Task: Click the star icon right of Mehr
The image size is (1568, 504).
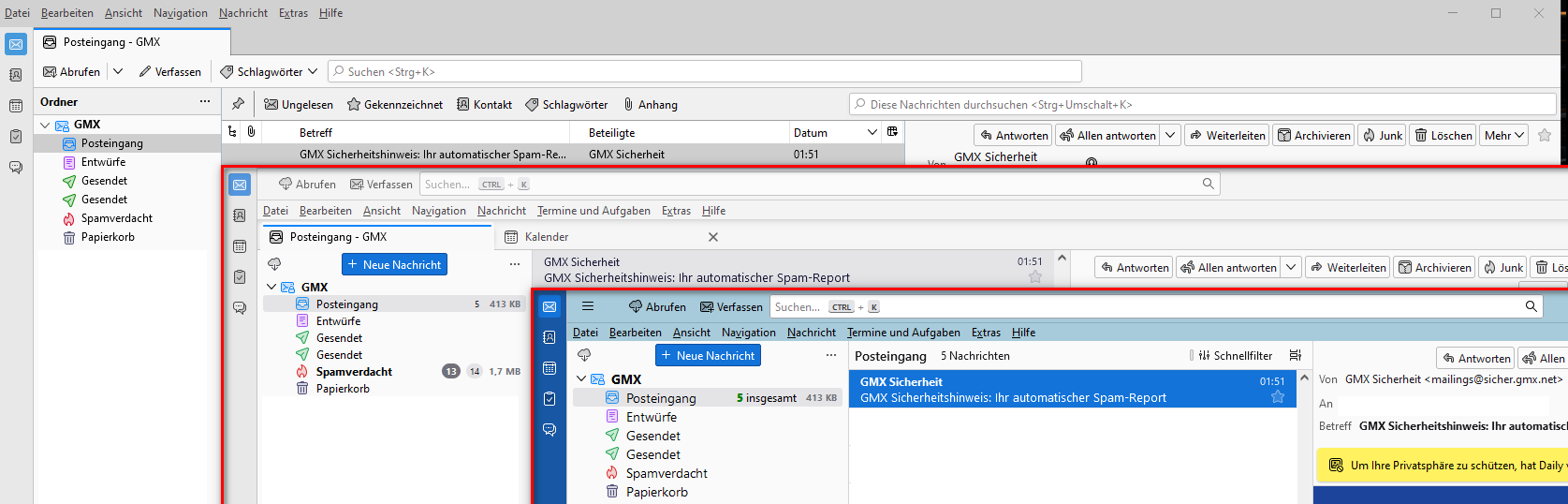Action: (1545, 135)
